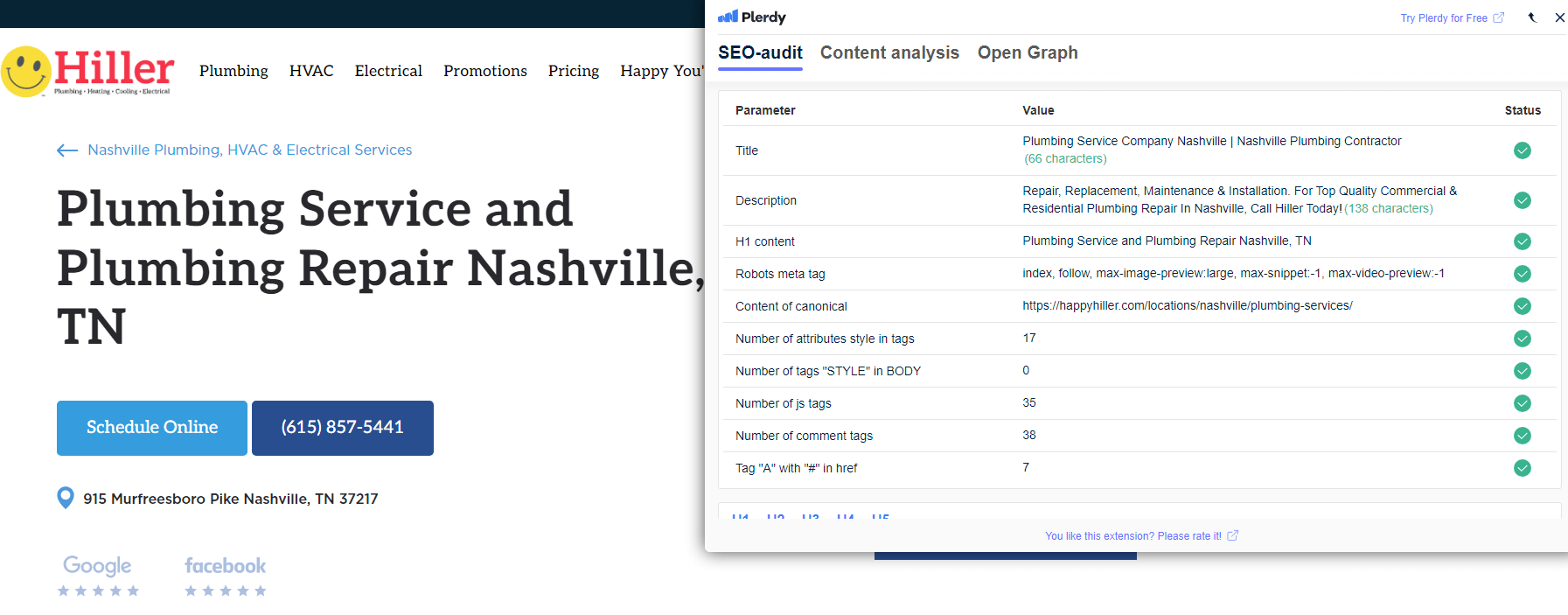Click the Content of canonical label
Viewport: 1568px width, 615px height.
(791, 306)
